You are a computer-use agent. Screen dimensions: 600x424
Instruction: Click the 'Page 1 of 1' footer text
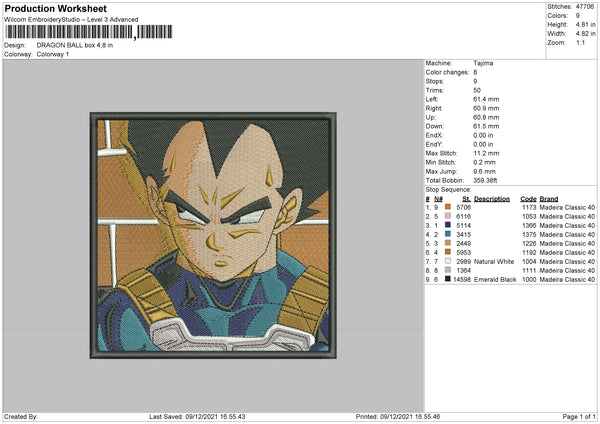[579, 417]
